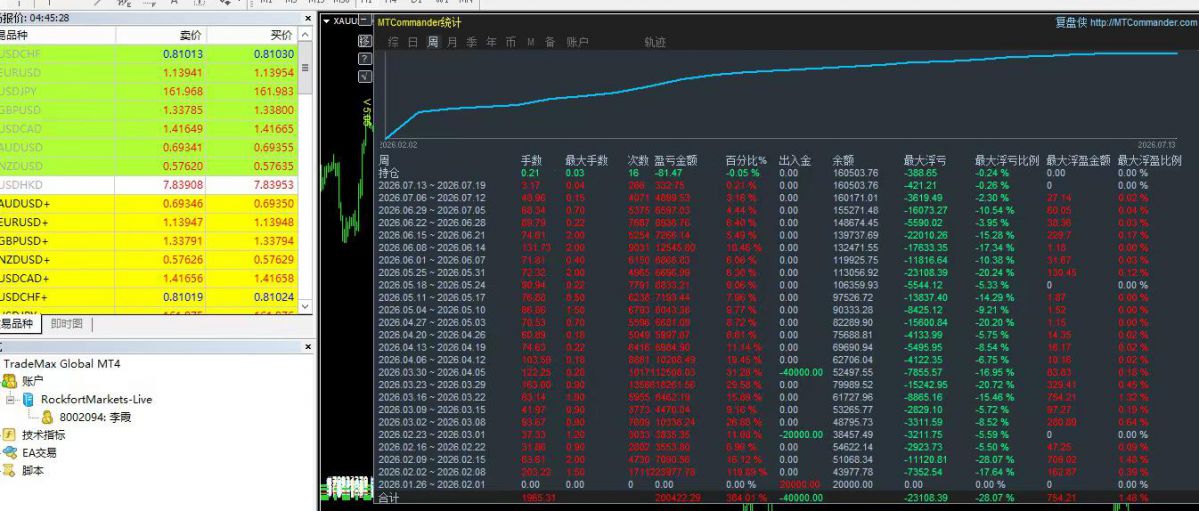Switch to the M tab in MTCommander
Viewport: 1199px width, 511px height.
coord(531,42)
